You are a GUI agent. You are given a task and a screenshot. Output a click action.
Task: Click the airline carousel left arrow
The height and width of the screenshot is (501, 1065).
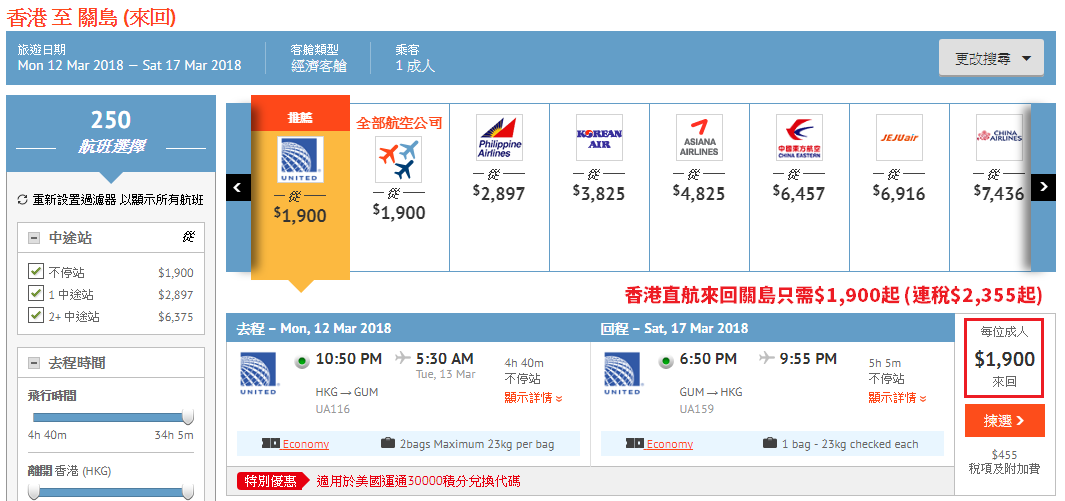[238, 187]
